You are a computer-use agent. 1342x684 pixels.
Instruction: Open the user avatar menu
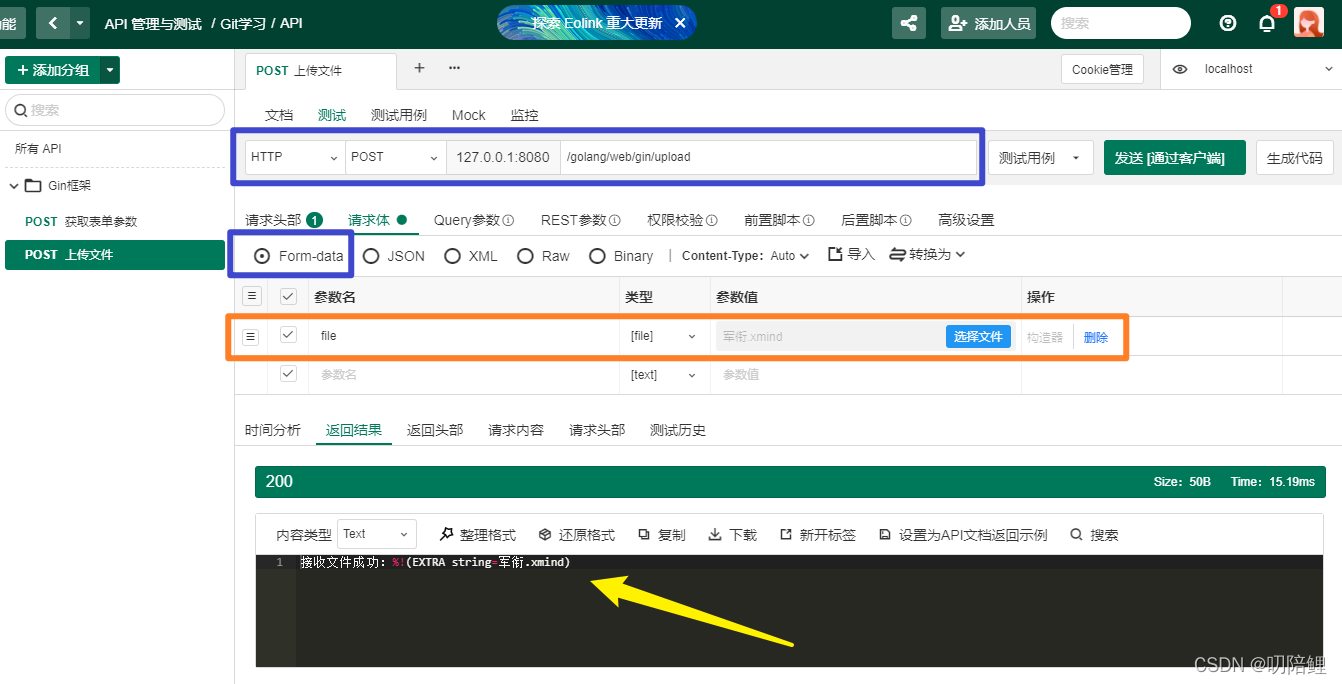click(x=1308, y=23)
